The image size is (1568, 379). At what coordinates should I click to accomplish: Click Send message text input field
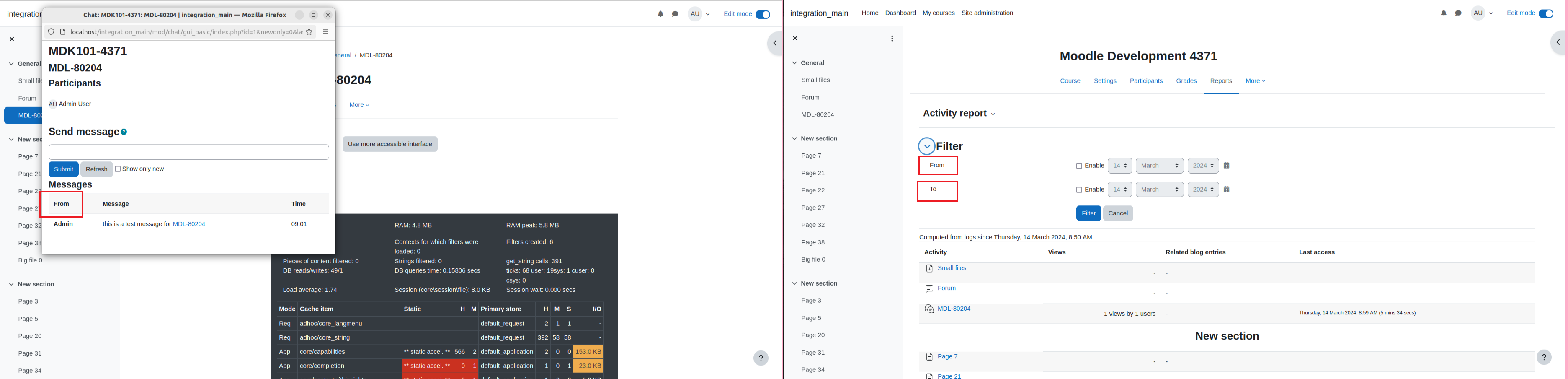click(x=189, y=152)
